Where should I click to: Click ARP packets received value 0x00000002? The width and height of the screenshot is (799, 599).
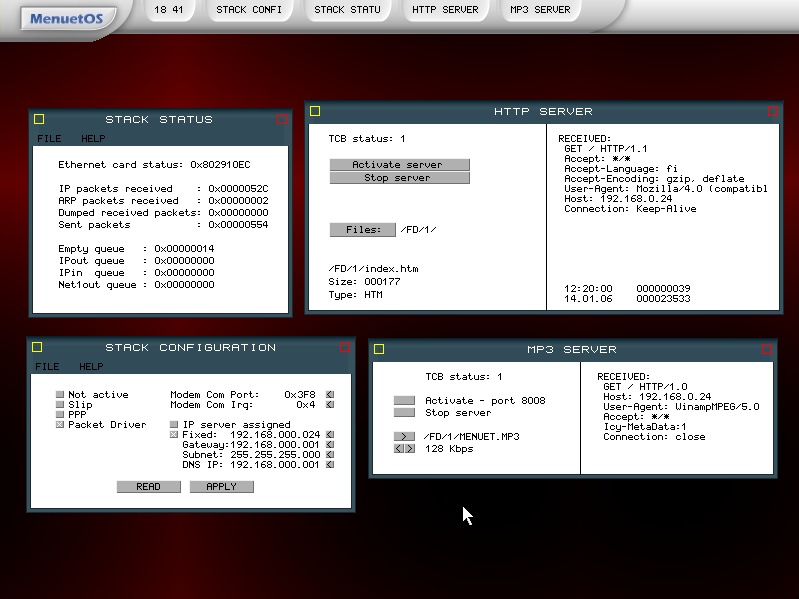(238, 201)
